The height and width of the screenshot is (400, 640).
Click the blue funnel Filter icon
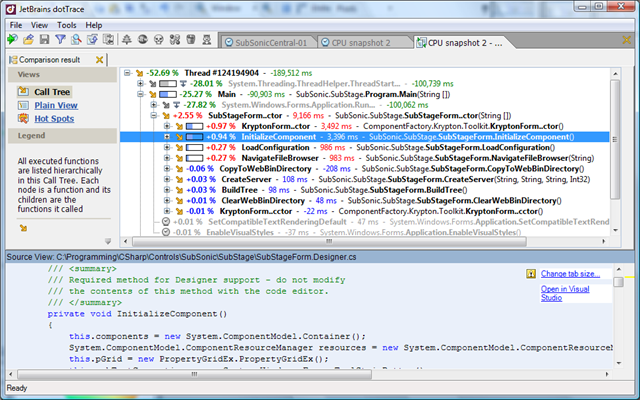pos(60,40)
